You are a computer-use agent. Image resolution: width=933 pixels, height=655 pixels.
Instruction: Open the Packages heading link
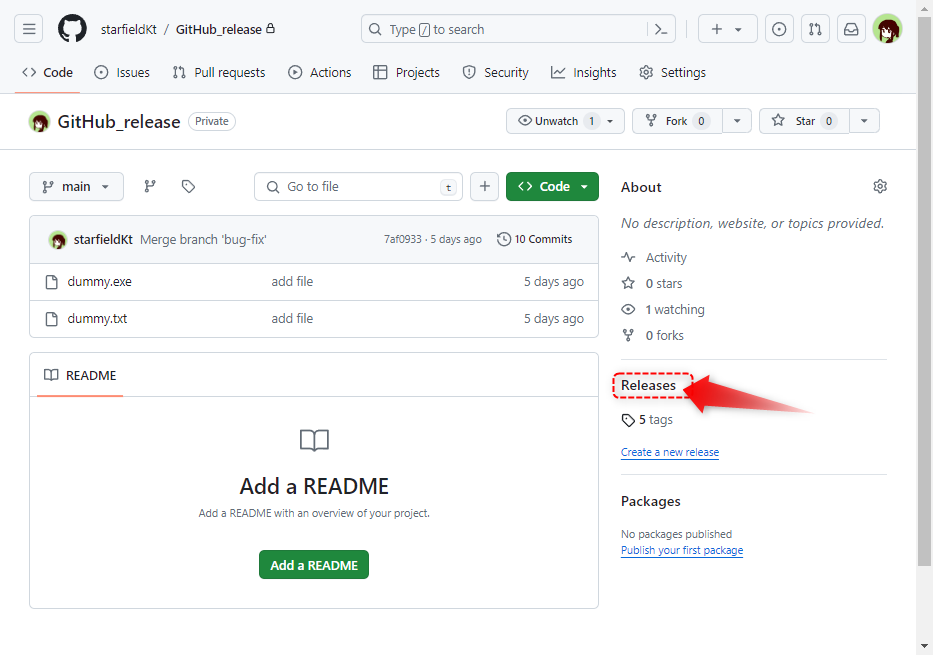click(x=651, y=502)
